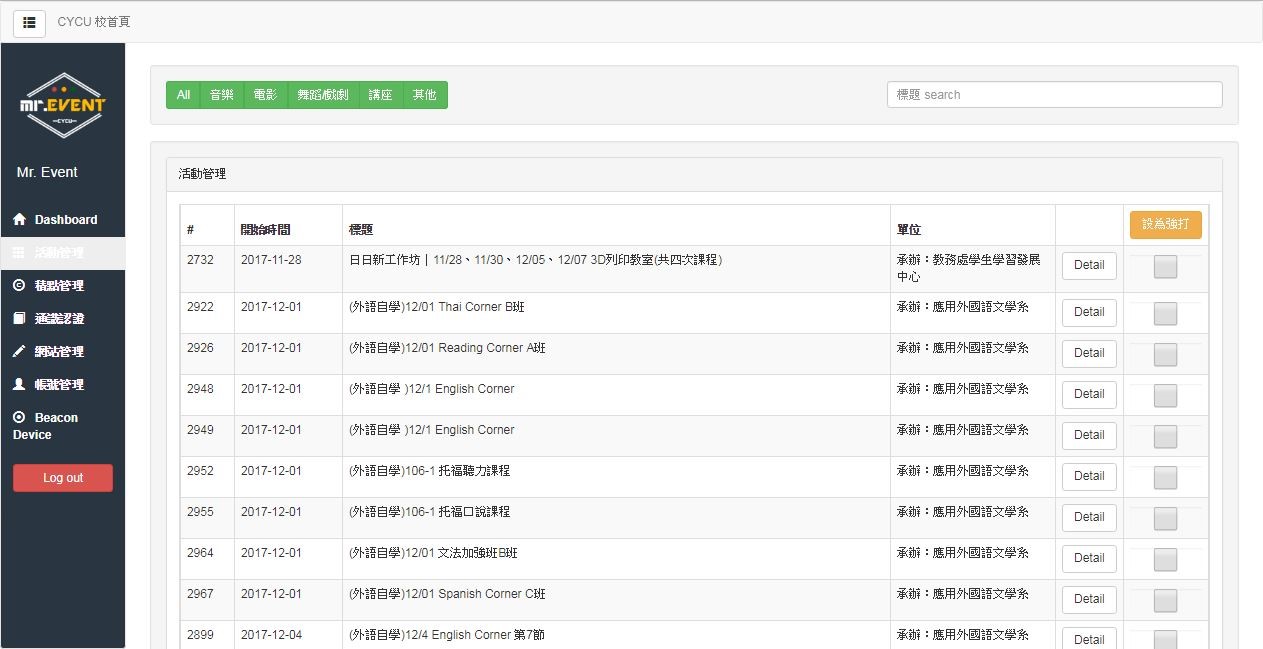This screenshot has height=649, width=1263.
Task: Filter events by 舞蹈戲劇
Action: click(x=323, y=95)
